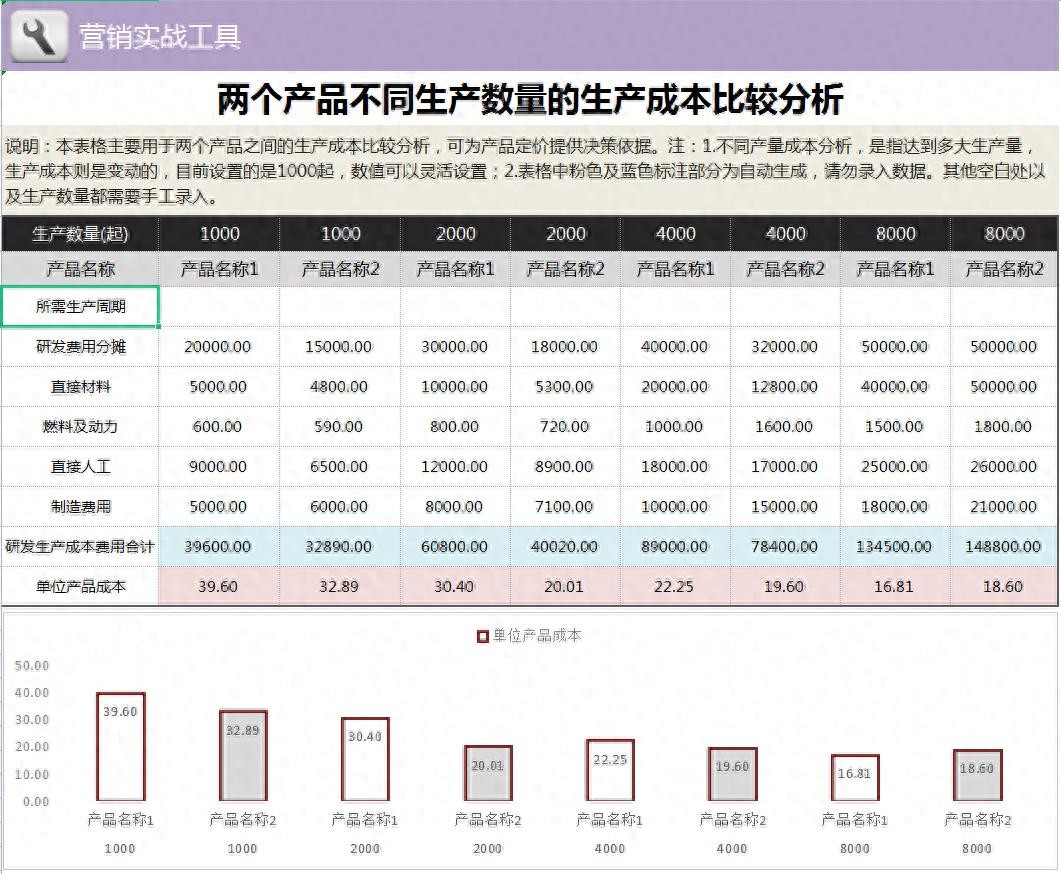
Task: Select the 单位产品成本 row label in table
Action: (81, 587)
